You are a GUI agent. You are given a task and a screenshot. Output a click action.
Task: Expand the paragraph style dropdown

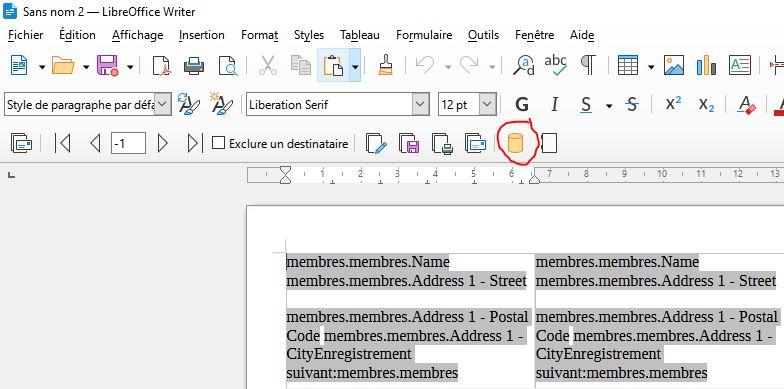tap(162, 104)
